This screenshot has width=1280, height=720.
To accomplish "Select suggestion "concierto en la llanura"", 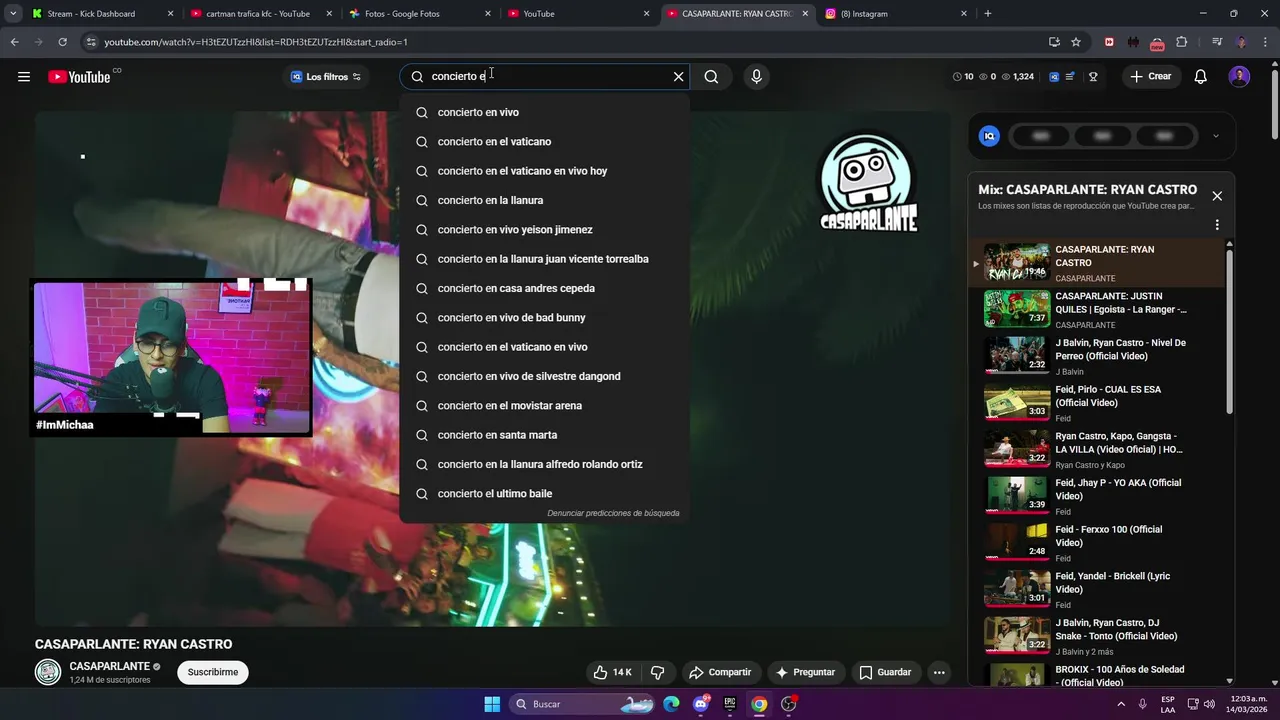I will [544, 200].
